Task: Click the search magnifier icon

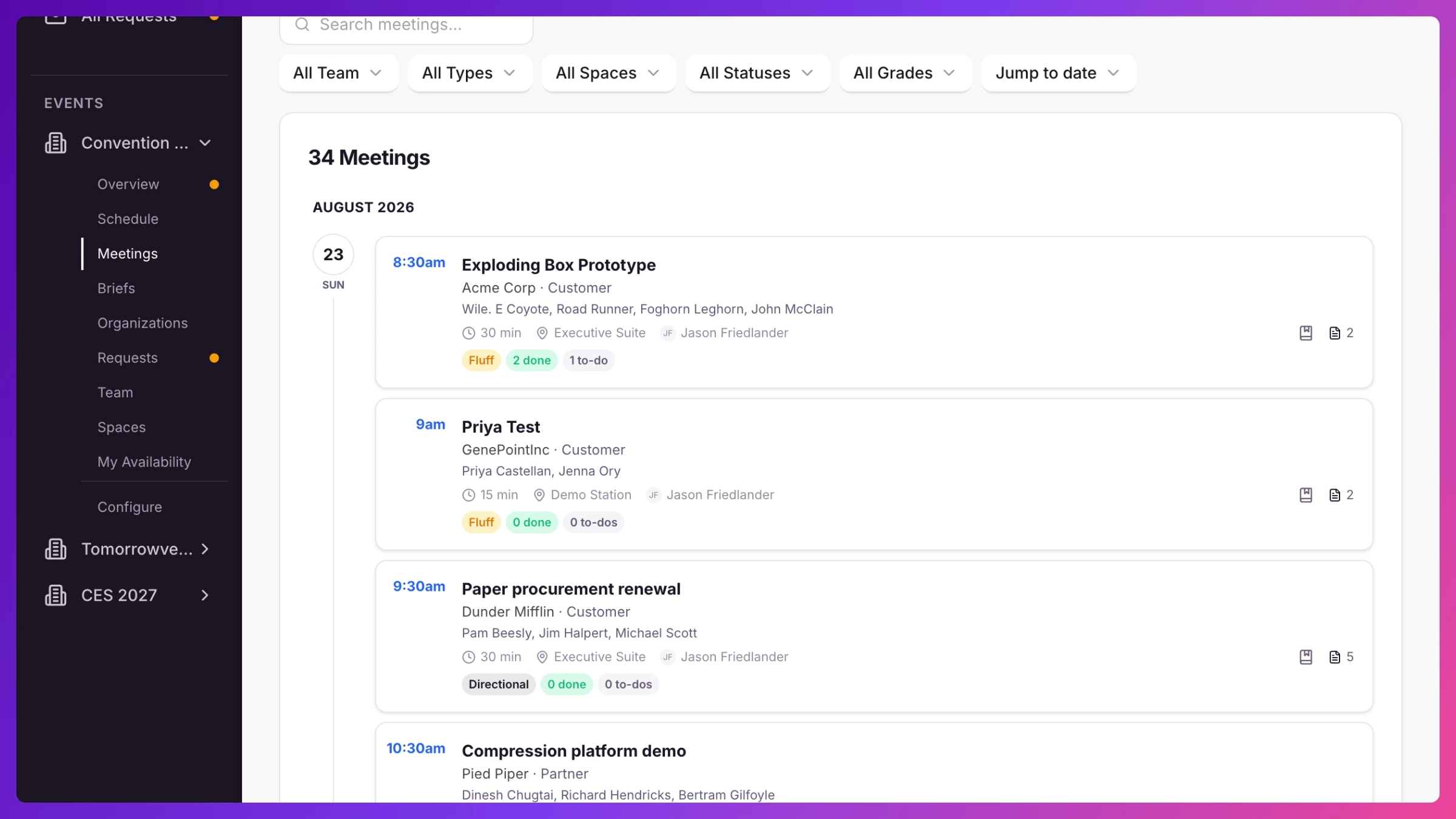Action: click(x=302, y=24)
